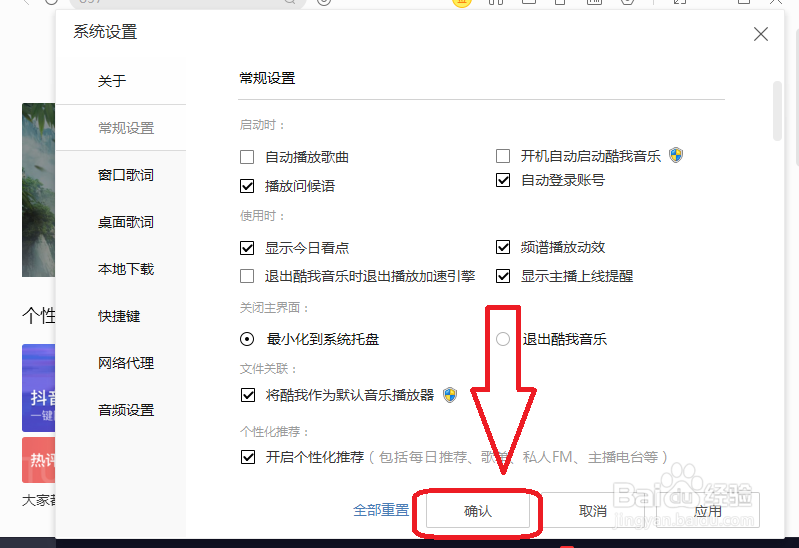This screenshot has width=799, height=548.
Task: Enable 开机自动启动酷我音乐 checkbox
Action: point(503,156)
